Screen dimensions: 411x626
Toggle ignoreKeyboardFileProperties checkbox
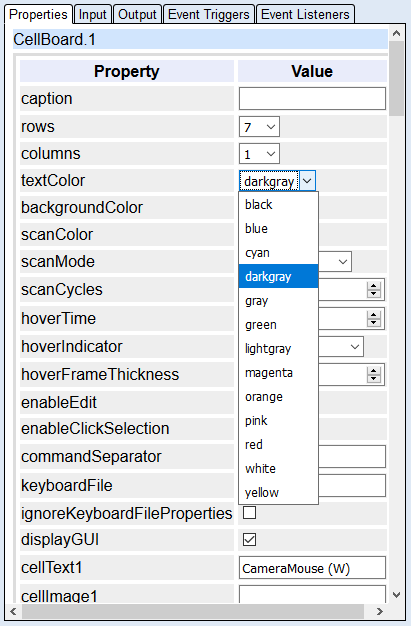(x=250, y=512)
